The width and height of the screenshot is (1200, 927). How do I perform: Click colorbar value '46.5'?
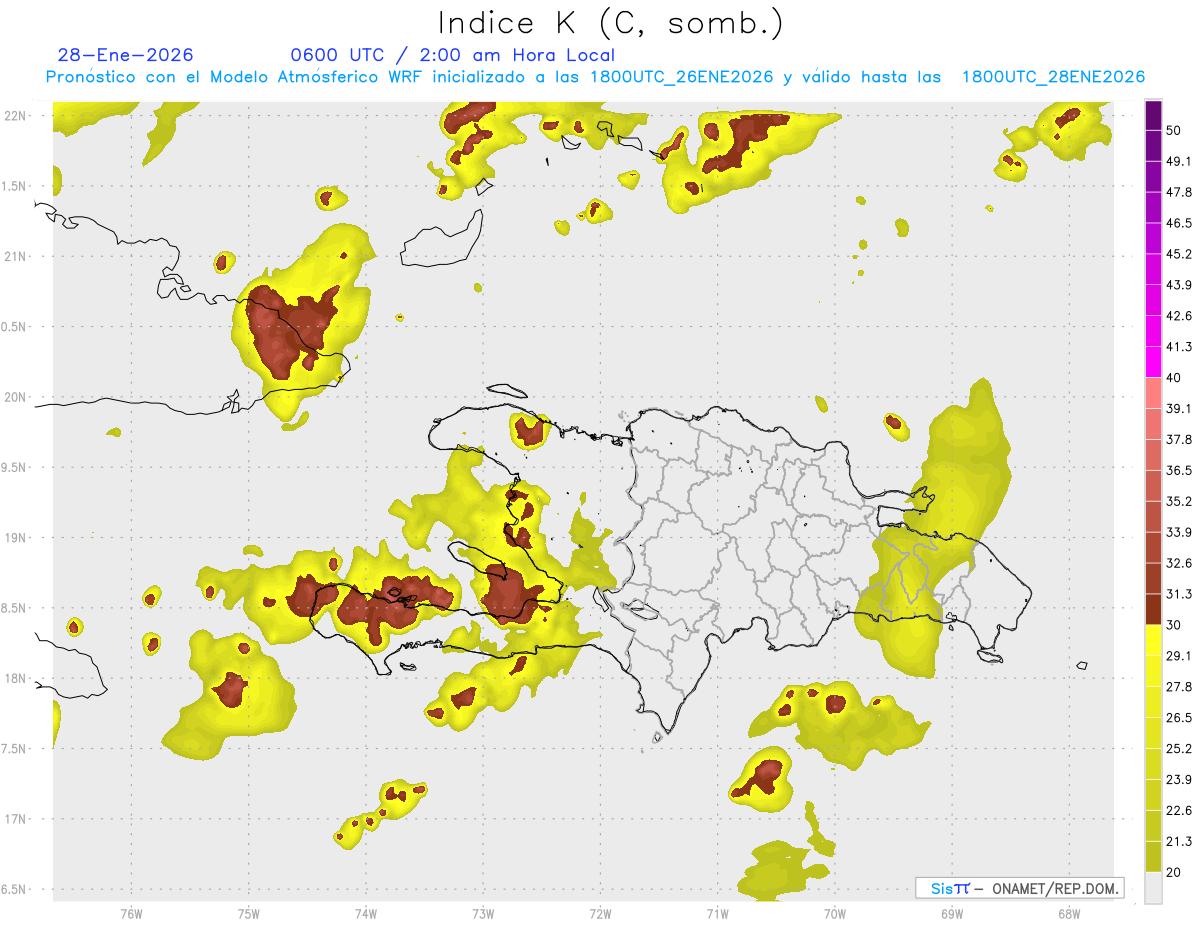tap(1179, 223)
